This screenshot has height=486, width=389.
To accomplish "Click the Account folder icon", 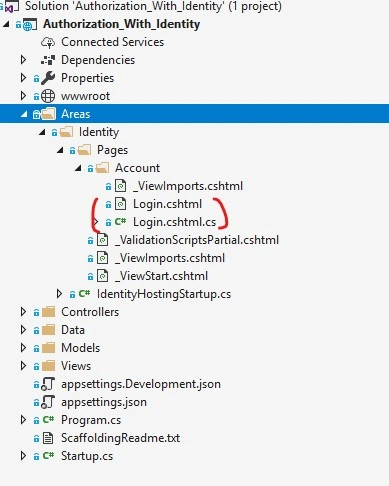I will tap(102, 168).
